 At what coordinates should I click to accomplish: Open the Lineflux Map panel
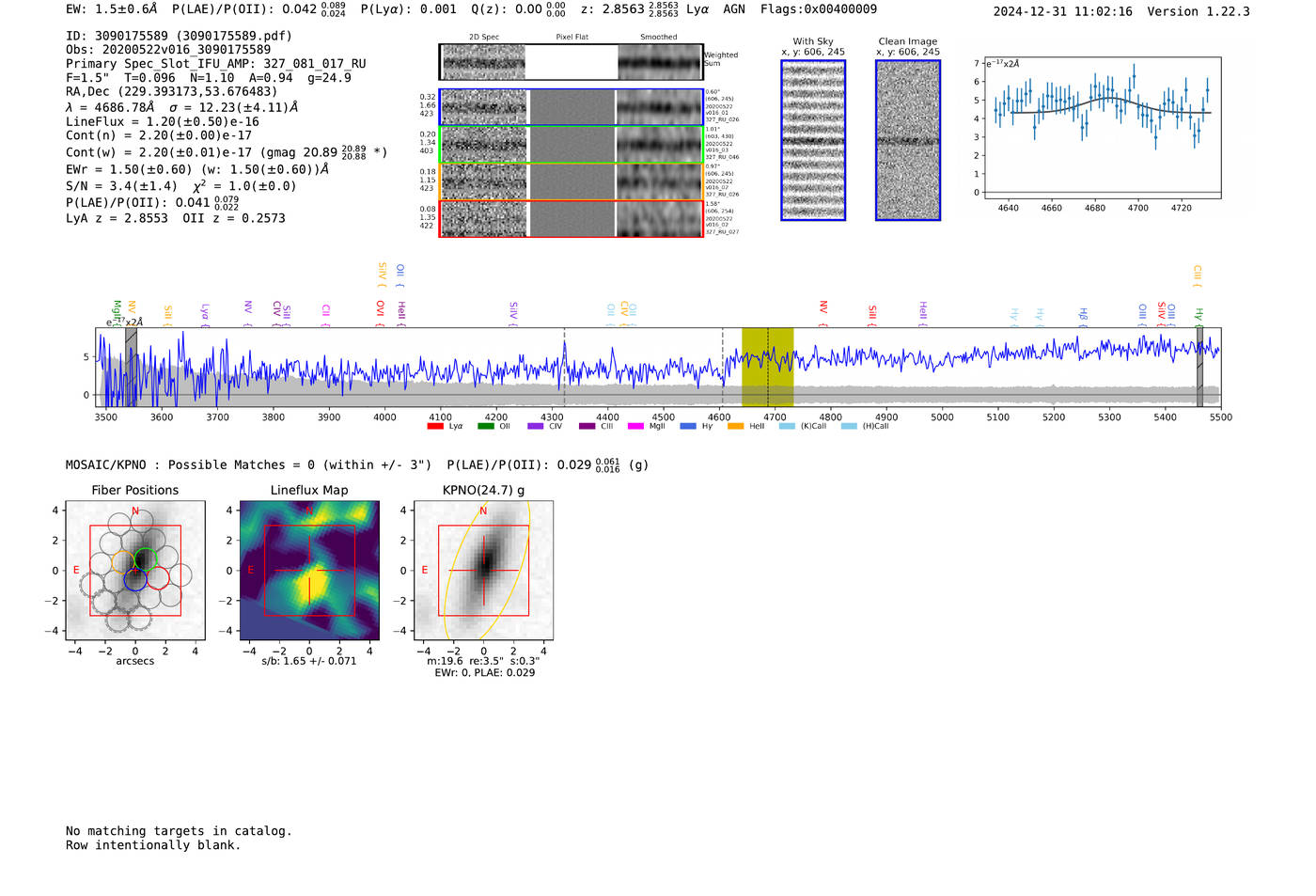309,571
